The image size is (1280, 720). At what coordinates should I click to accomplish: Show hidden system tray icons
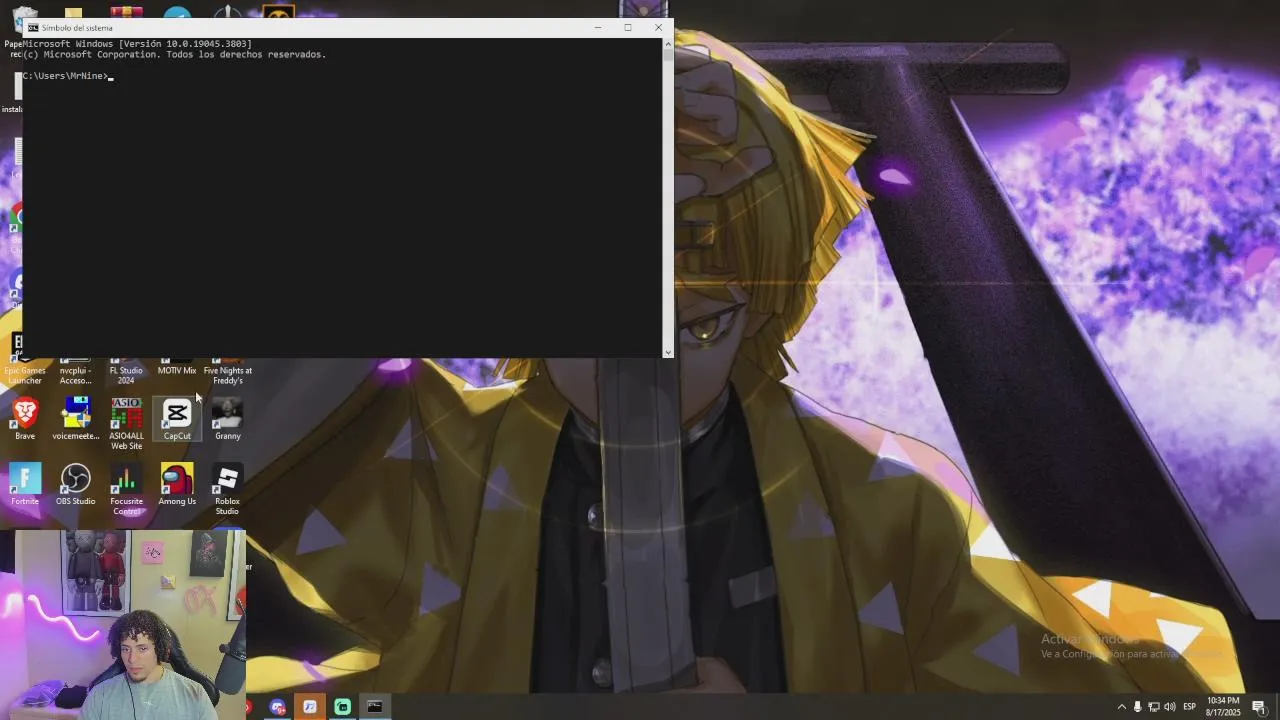point(1121,706)
